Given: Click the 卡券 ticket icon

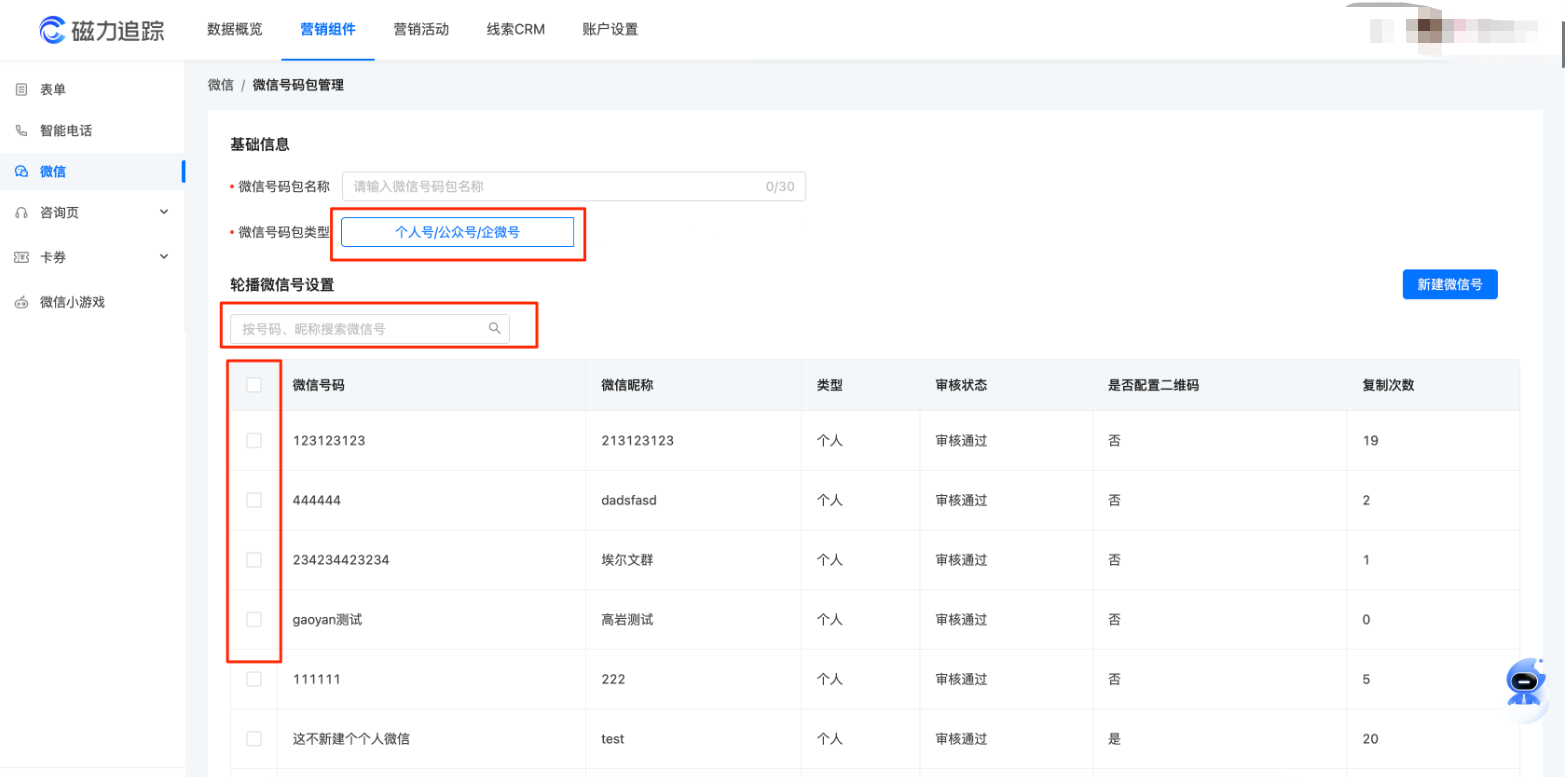Looking at the screenshot, I should coord(21,258).
